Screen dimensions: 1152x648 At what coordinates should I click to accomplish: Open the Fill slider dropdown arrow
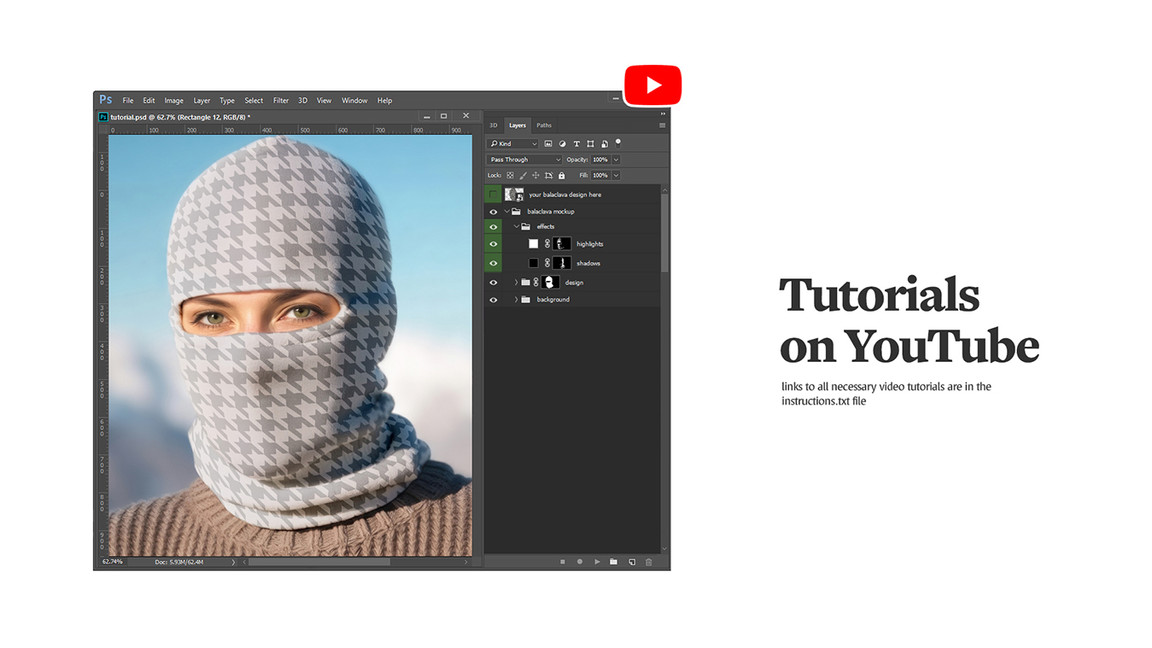pyautogui.click(x=616, y=176)
